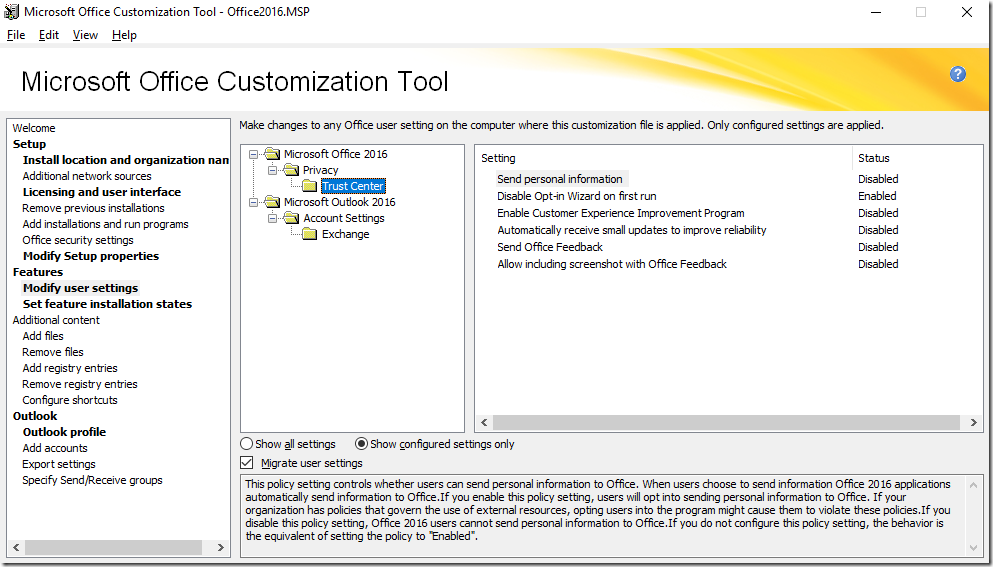Open the Edit menu

(49, 35)
